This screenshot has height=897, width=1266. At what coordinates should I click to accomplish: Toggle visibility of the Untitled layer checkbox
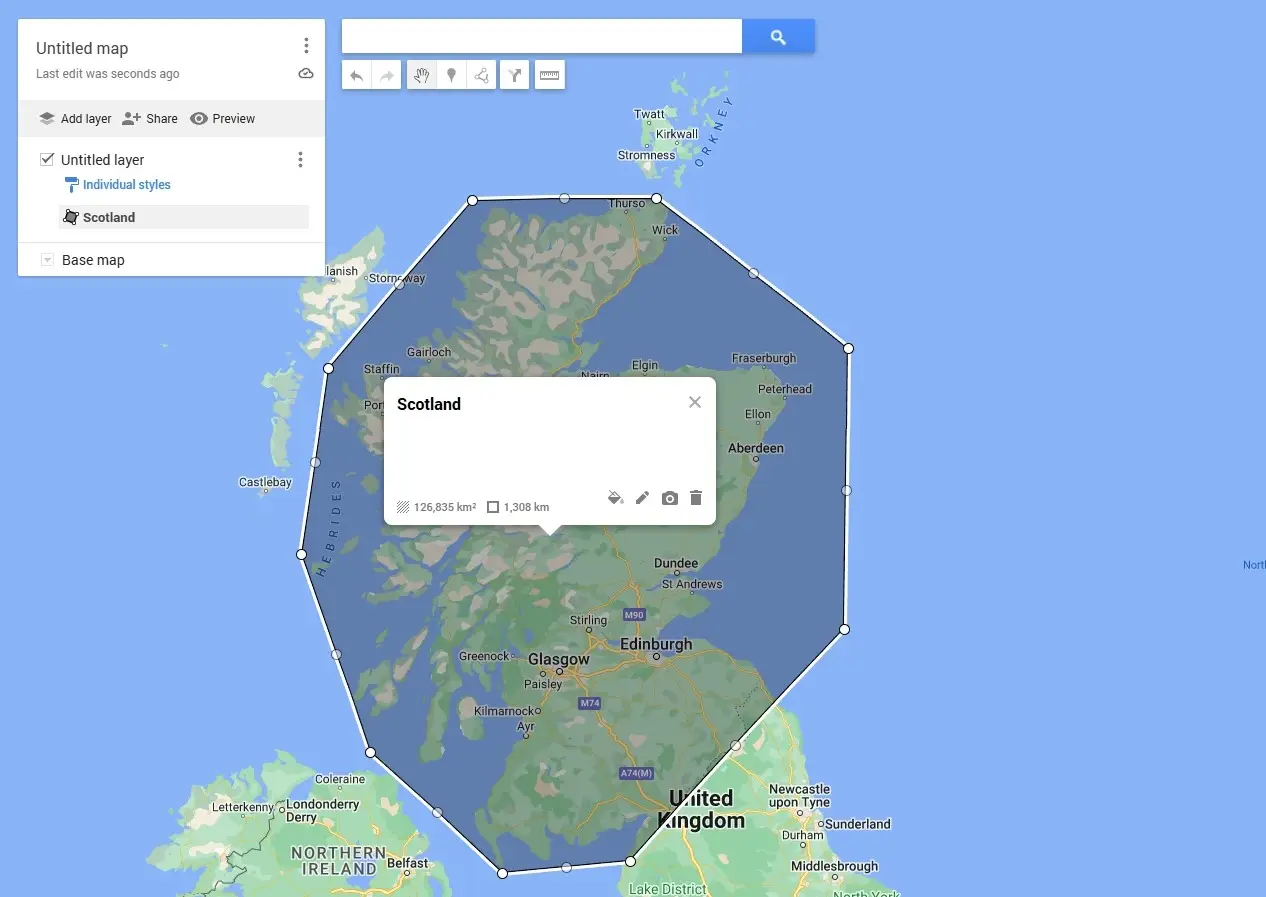[x=46, y=158]
